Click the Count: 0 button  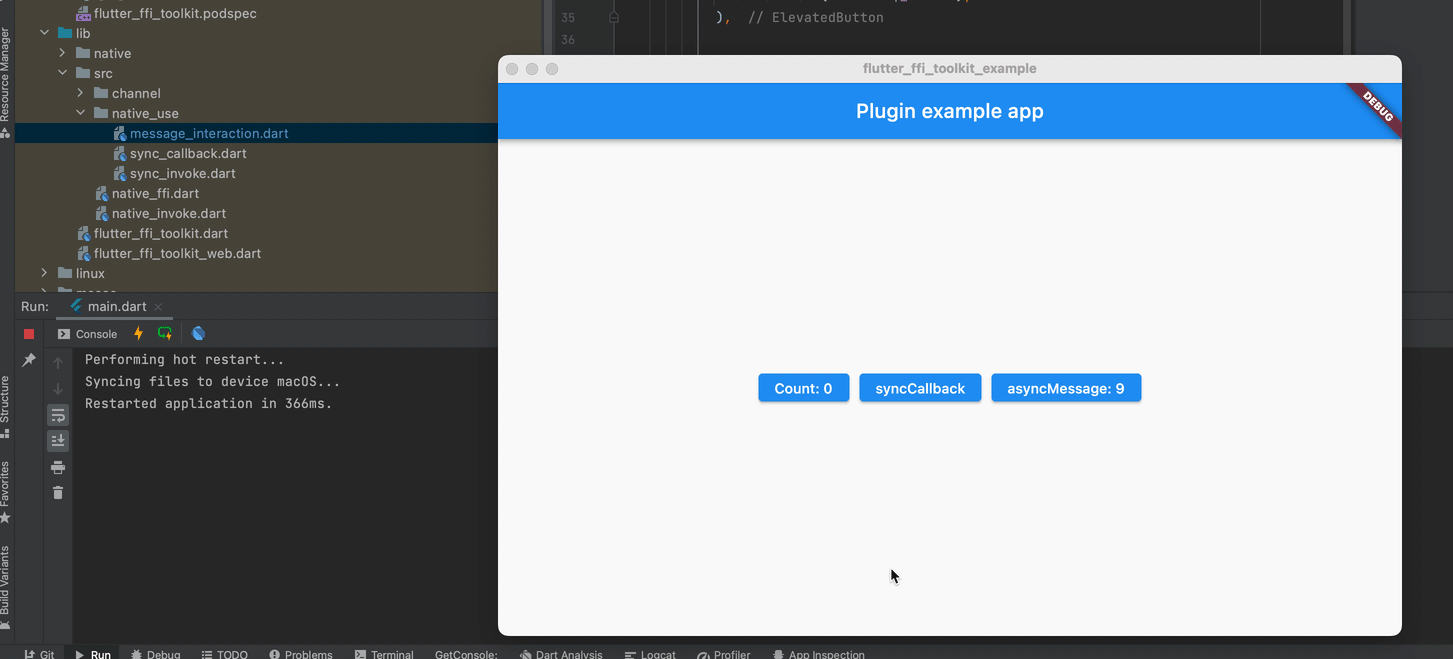tap(804, 388)
